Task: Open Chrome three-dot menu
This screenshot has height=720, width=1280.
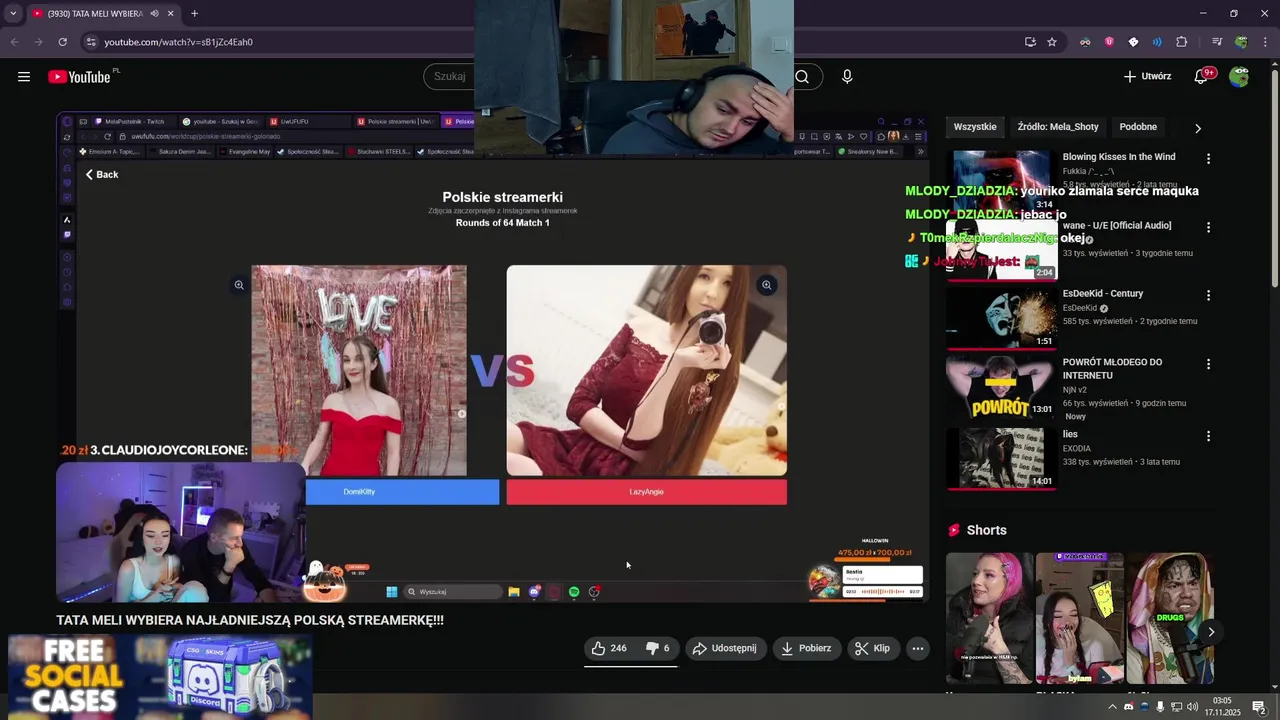Action: point(1265,42)
